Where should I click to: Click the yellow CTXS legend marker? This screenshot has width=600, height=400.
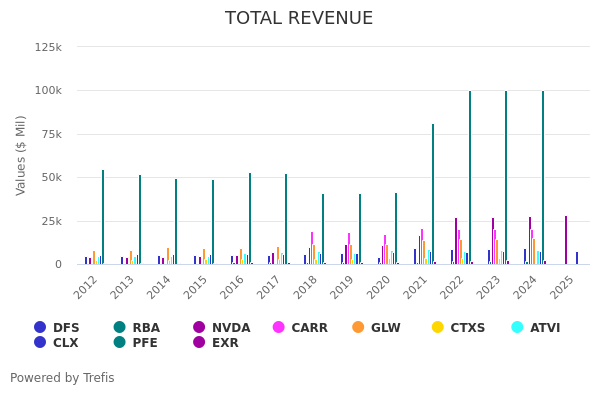coord(437,327)
